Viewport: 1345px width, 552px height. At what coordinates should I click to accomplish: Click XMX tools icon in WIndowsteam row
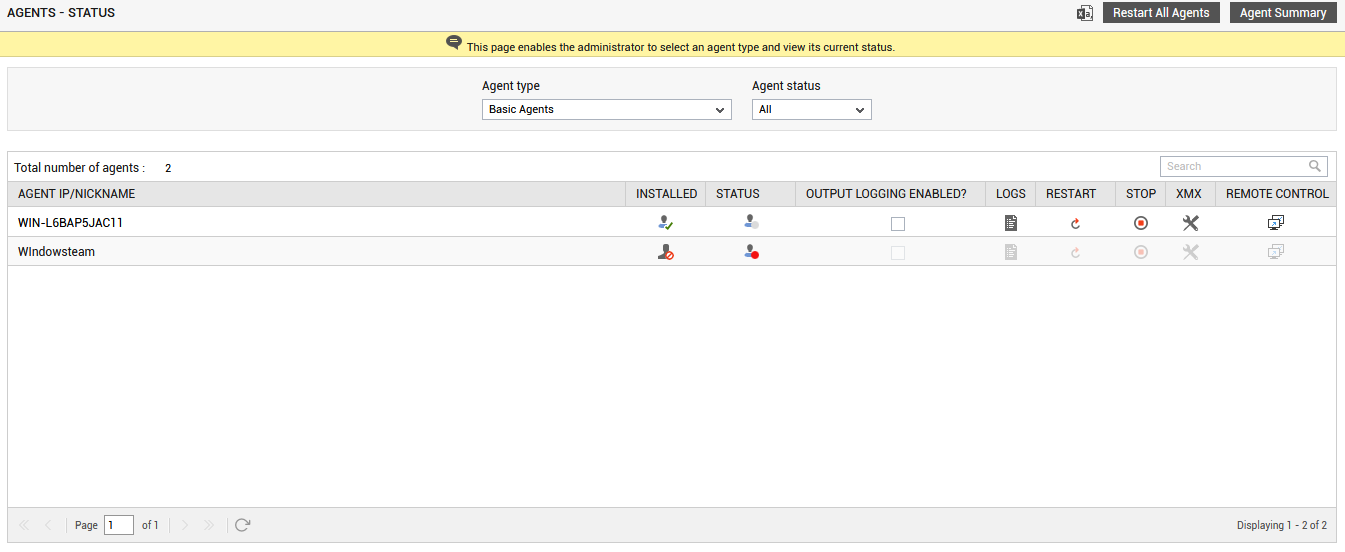pyautogui.click(x=1190, y=252)
